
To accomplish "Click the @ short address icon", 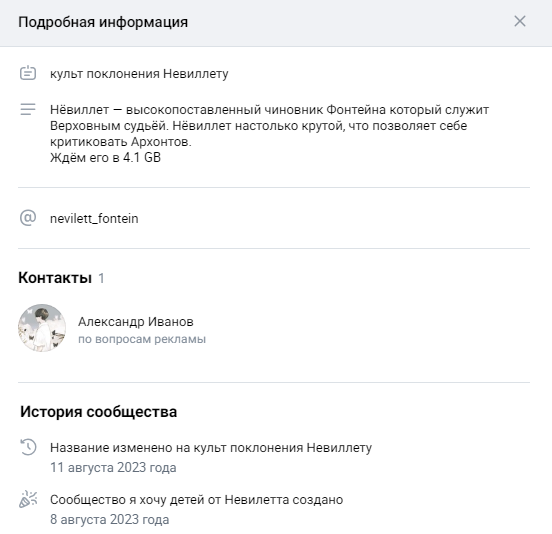I will coord(28,218).
